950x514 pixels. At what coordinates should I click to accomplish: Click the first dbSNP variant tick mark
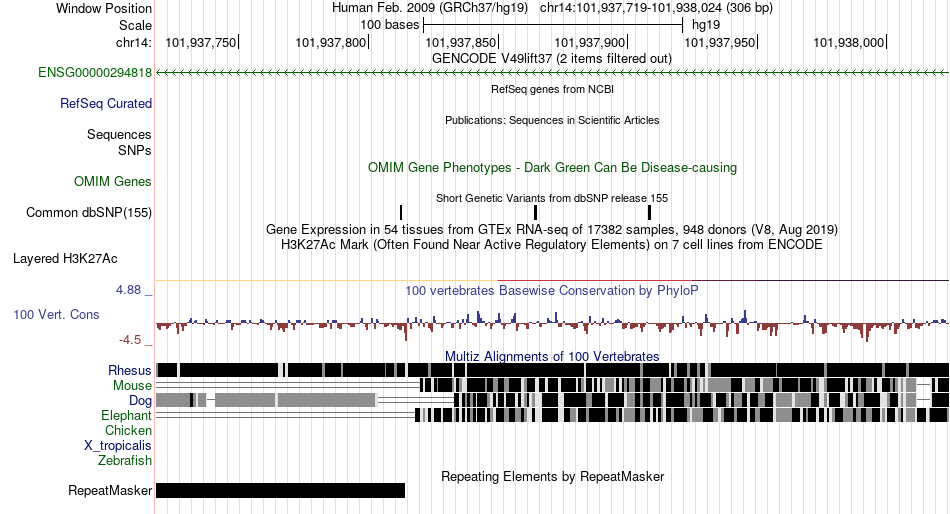point(401,212)
